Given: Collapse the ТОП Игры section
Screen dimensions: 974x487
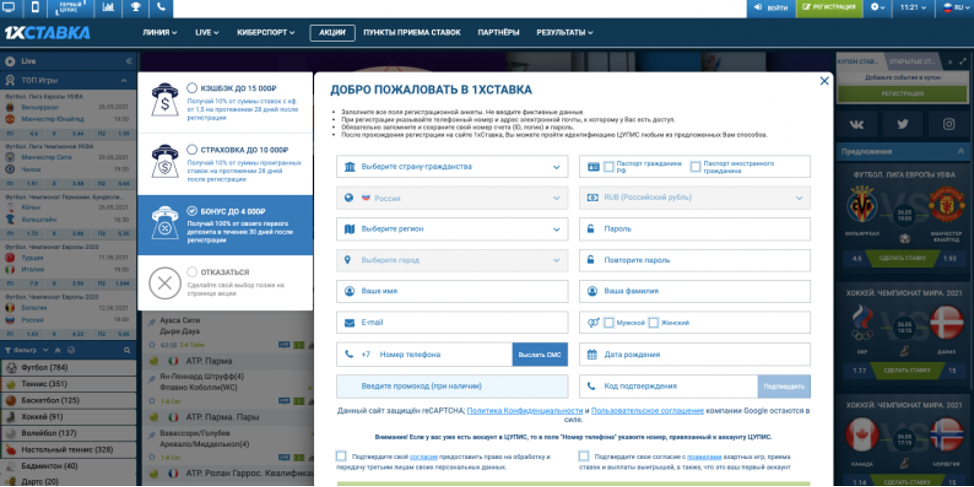Looking at the screenshot, I should (124, 81).
